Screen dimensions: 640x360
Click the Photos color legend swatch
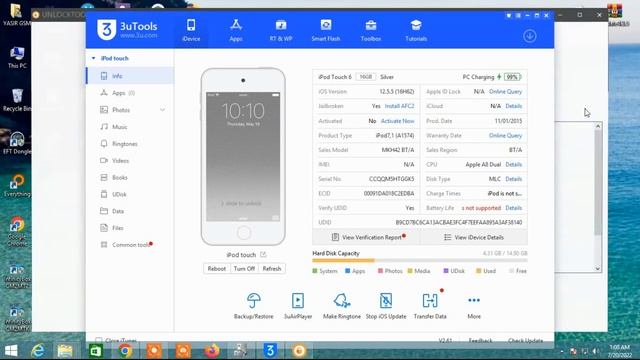380,271
